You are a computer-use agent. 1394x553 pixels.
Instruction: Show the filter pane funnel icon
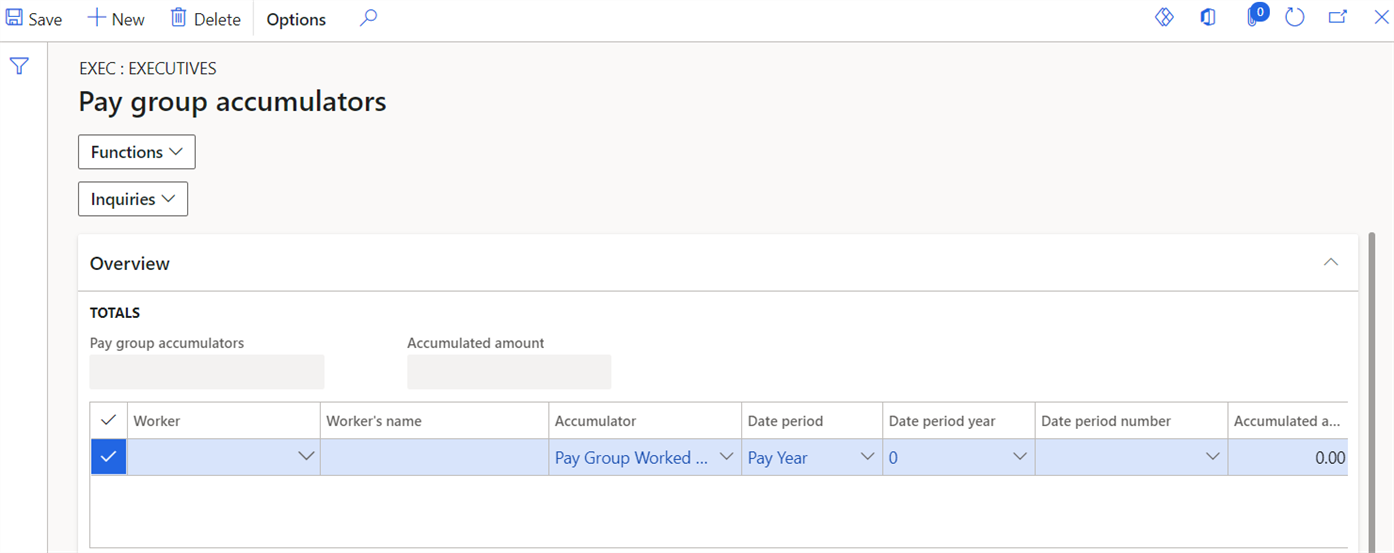pyautogui.click(x=19, y=67)
